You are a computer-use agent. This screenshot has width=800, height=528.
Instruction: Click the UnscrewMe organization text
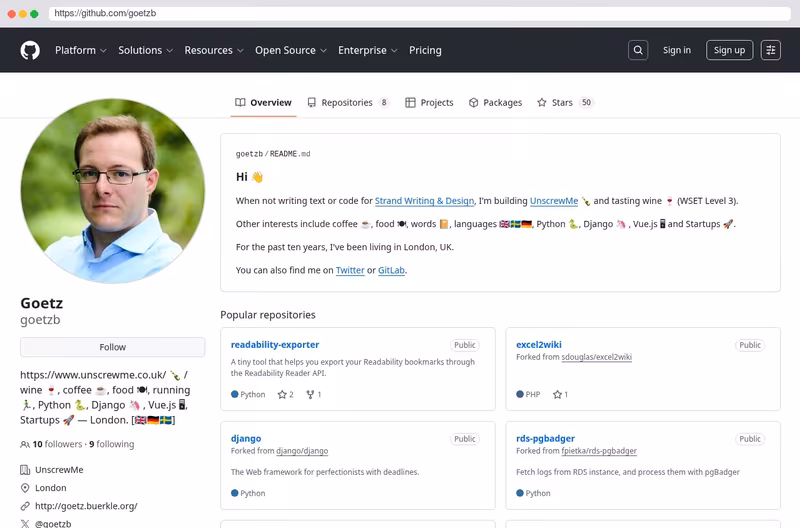[59, 470]
